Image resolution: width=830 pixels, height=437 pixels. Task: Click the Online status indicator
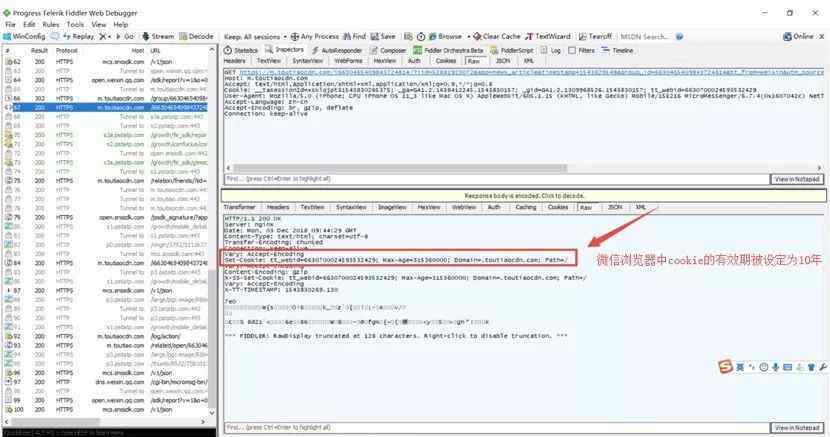798,37
